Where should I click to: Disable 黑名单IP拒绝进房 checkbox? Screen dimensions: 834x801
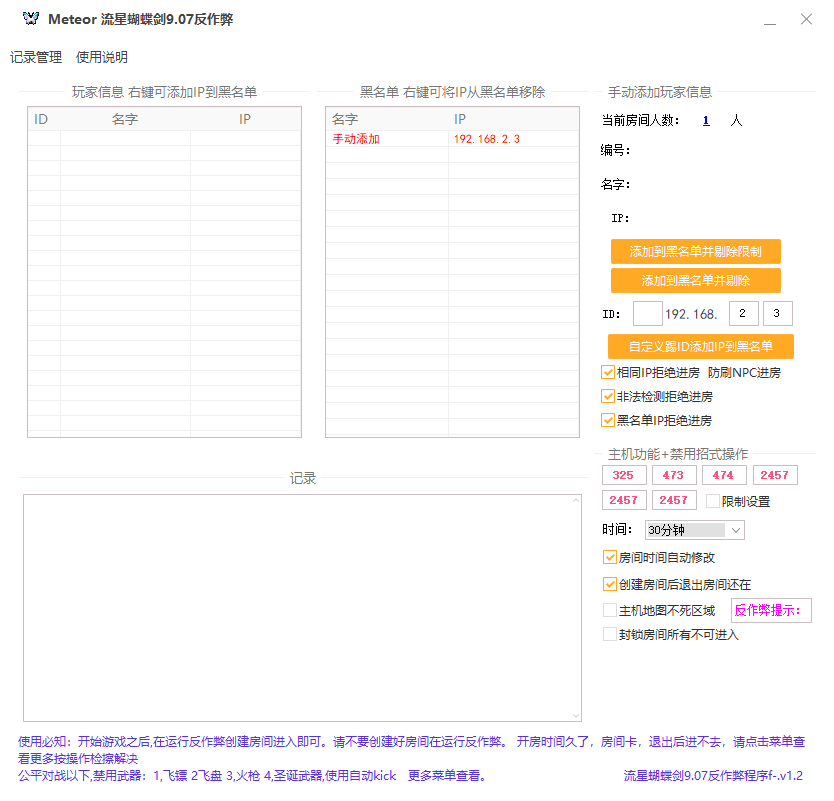(x=608, y=420)
